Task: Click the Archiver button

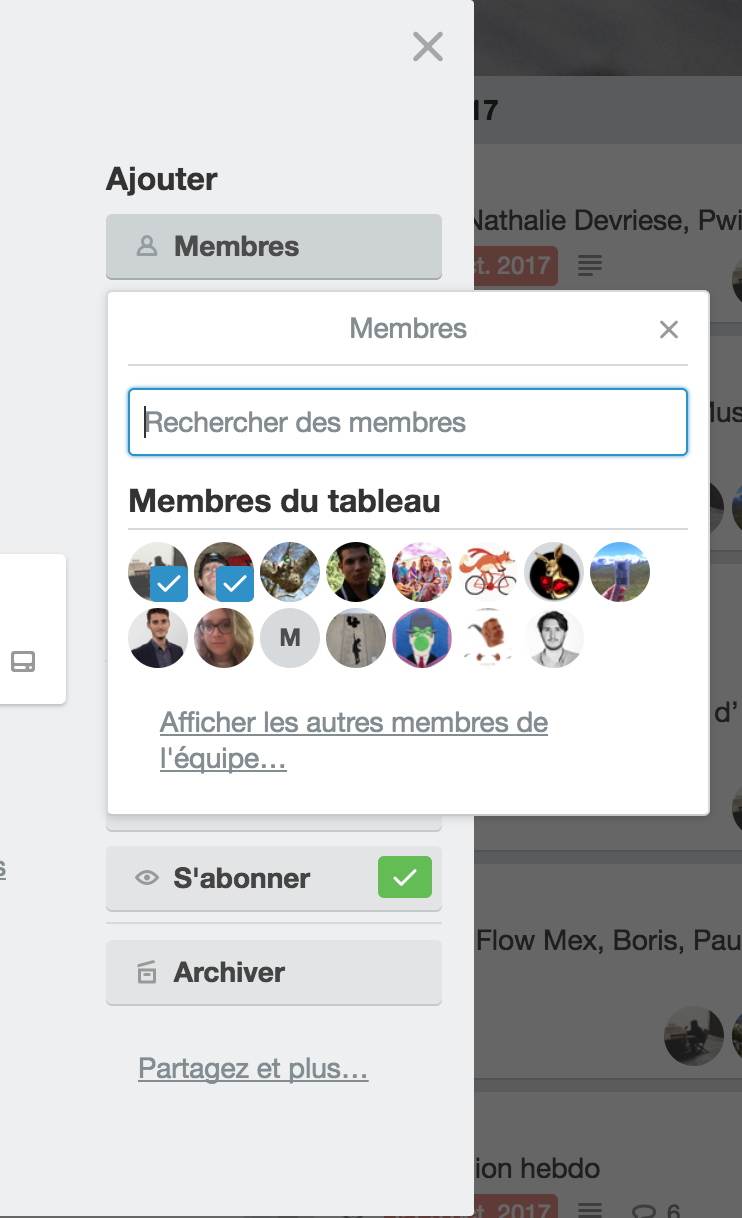Action: point(274,971)
